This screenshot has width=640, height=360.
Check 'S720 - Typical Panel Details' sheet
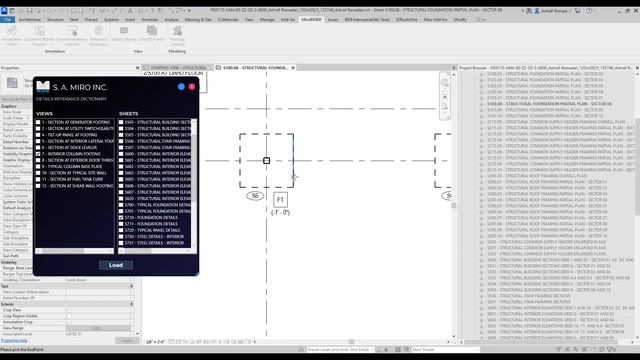point(121,230)
